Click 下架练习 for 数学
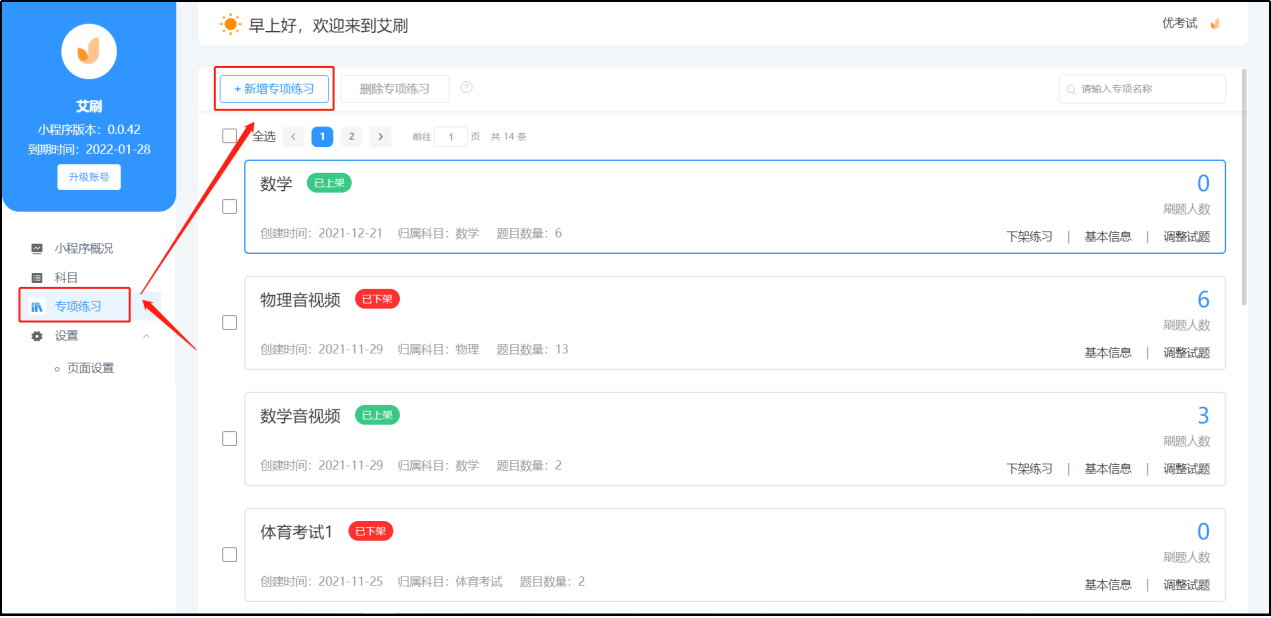The width and height of the screenshot is (1271, 618). 1029,237
